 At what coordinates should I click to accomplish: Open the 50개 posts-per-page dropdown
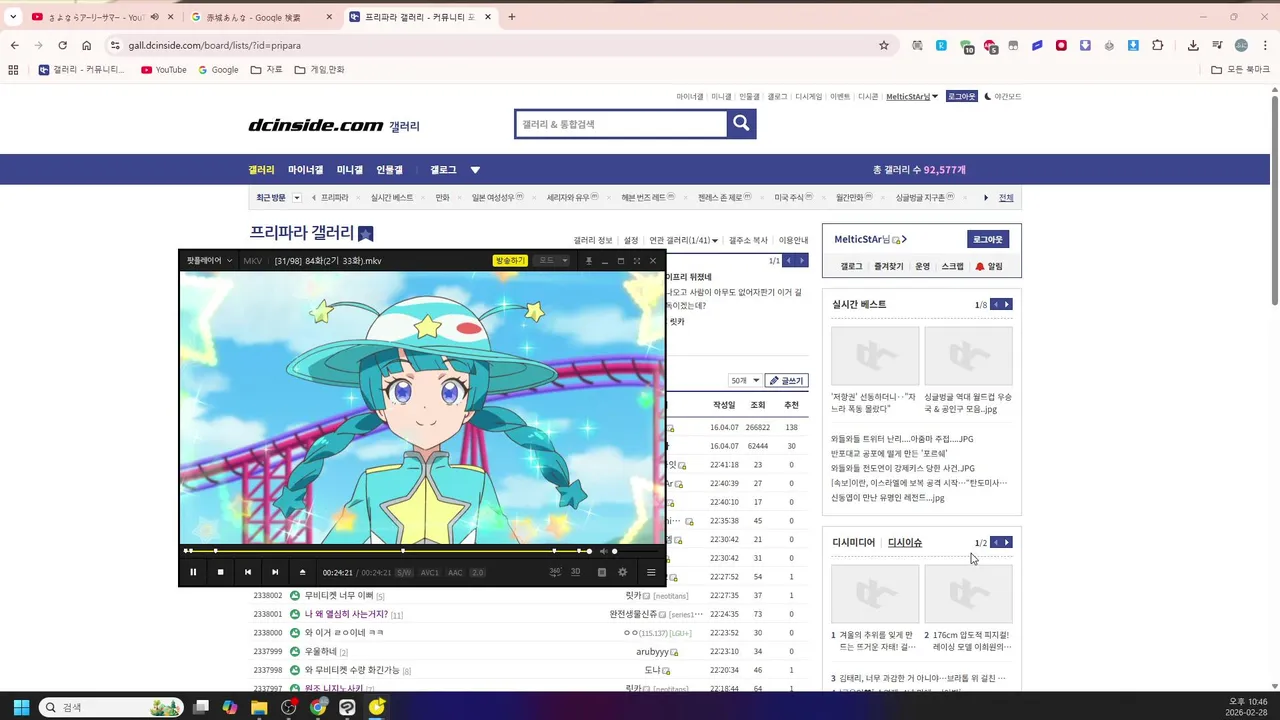[x=744, y=381]
